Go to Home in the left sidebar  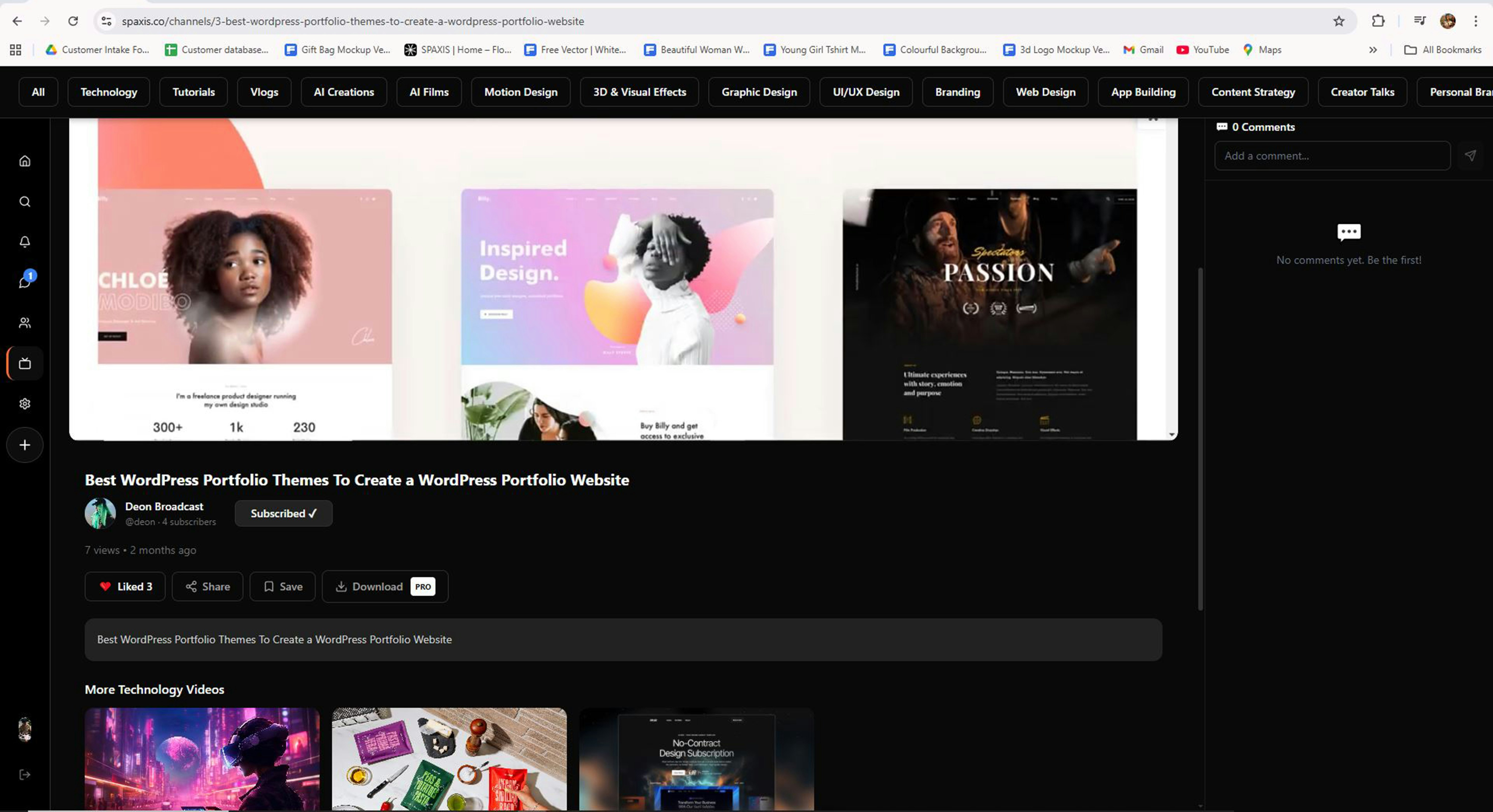[24, 161]
